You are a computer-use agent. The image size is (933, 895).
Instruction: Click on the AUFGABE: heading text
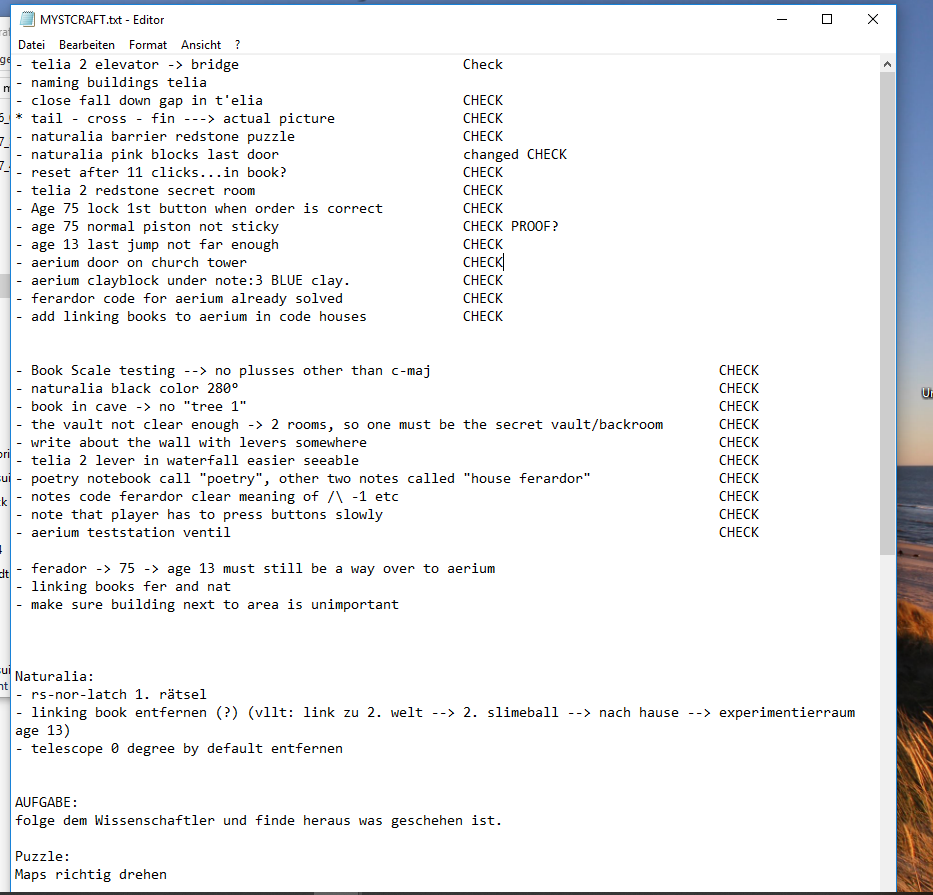[x=47, y=803]
